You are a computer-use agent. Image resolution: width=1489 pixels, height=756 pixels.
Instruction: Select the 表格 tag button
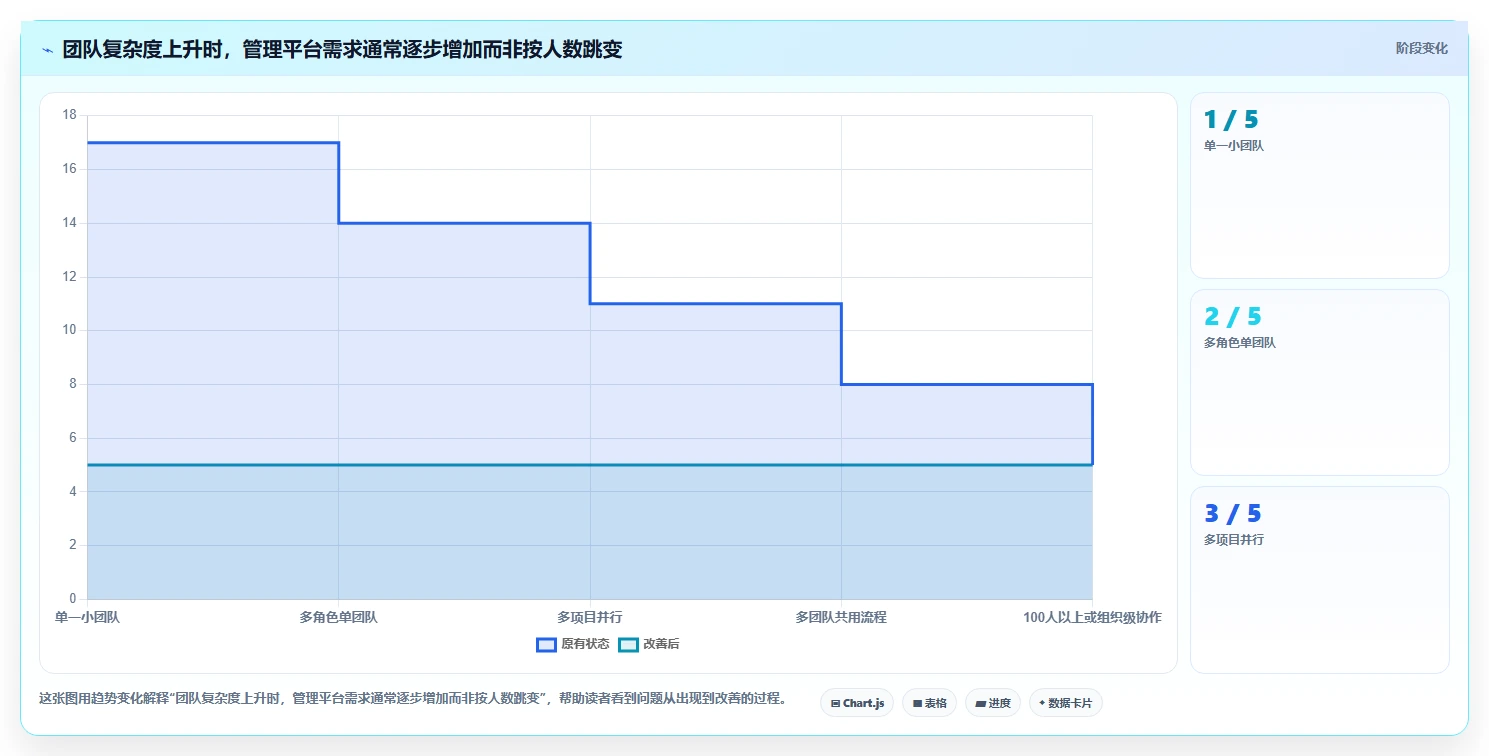[929, 703]
